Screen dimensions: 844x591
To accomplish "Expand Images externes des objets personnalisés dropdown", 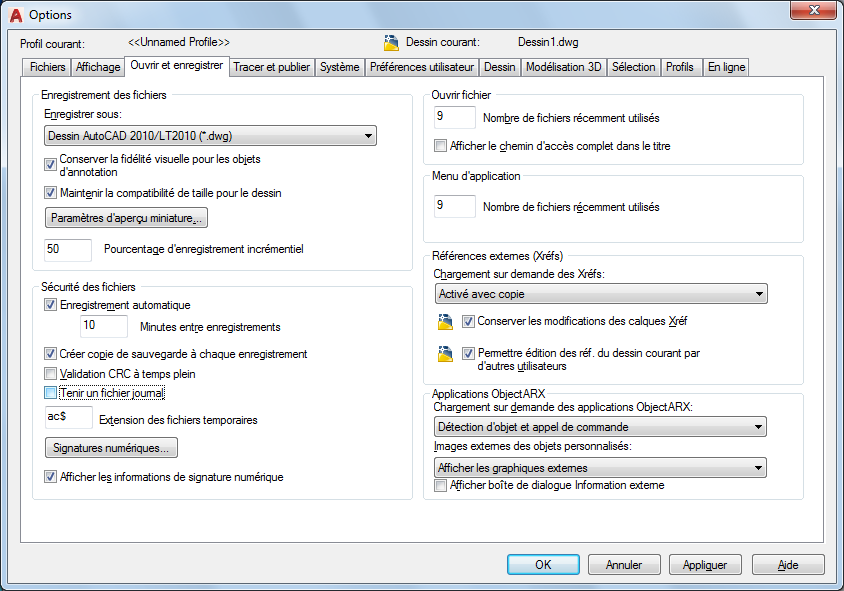I will tap(600, 468).
